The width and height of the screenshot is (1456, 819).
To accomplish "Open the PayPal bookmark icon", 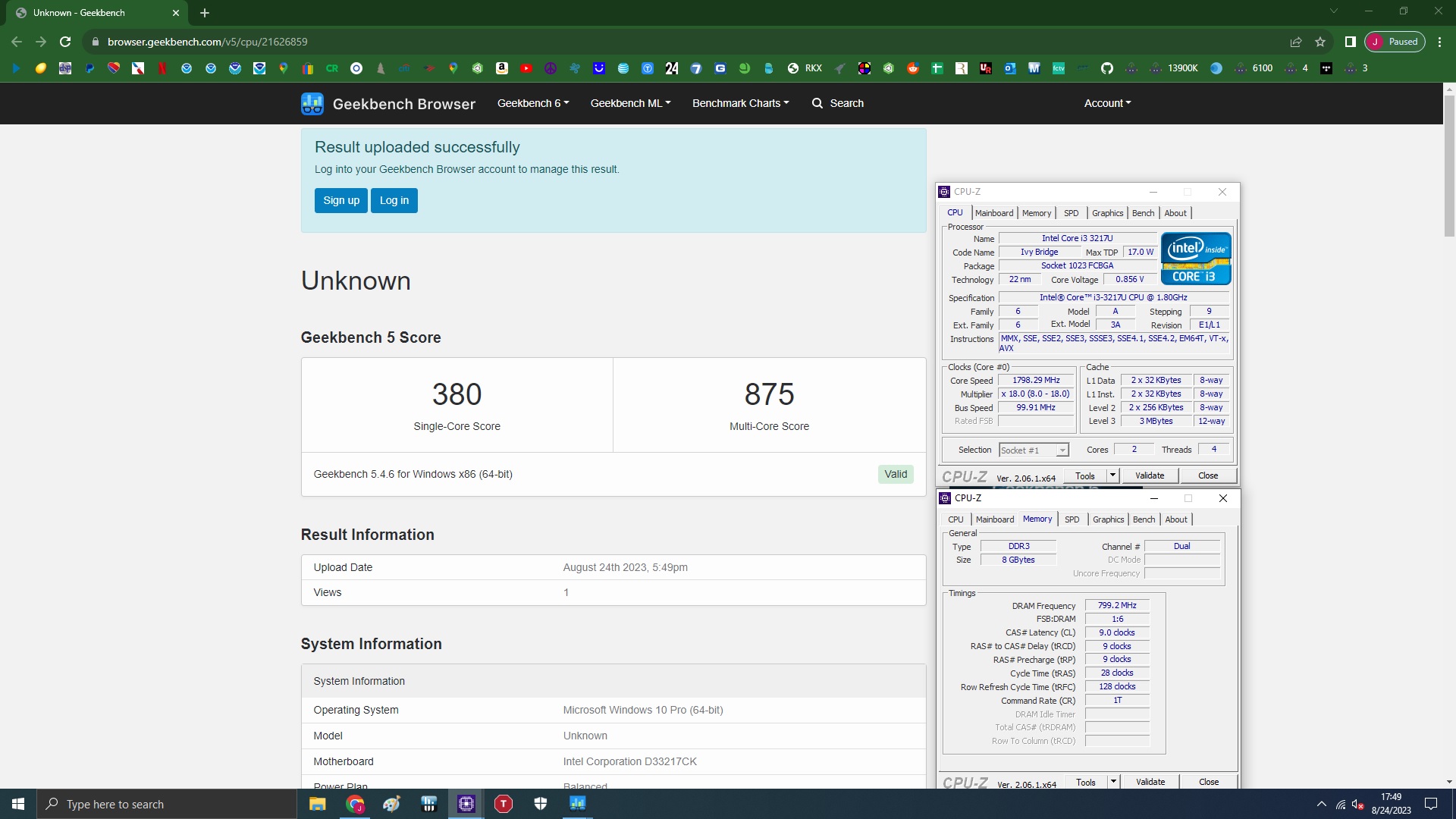I will (x=89, y=68).
